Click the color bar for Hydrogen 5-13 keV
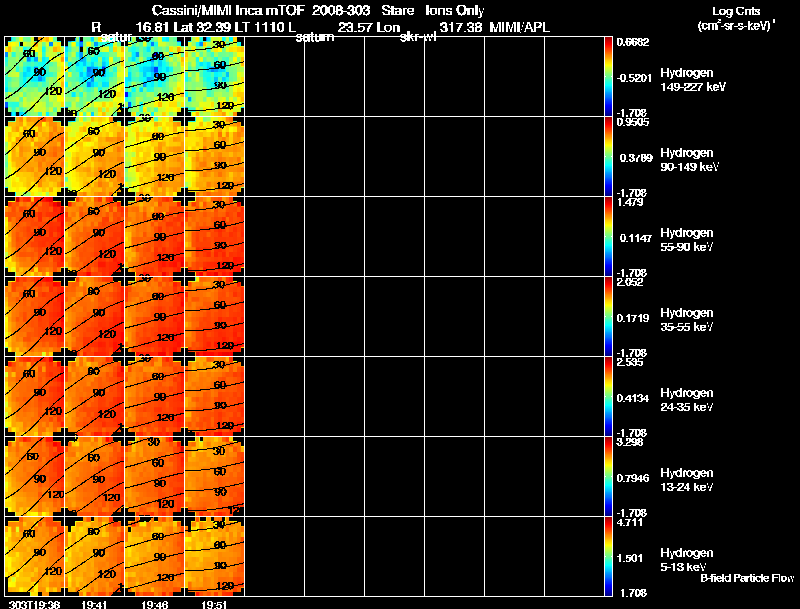Viewport: 800px width, 609px height. tap(608, 556)
